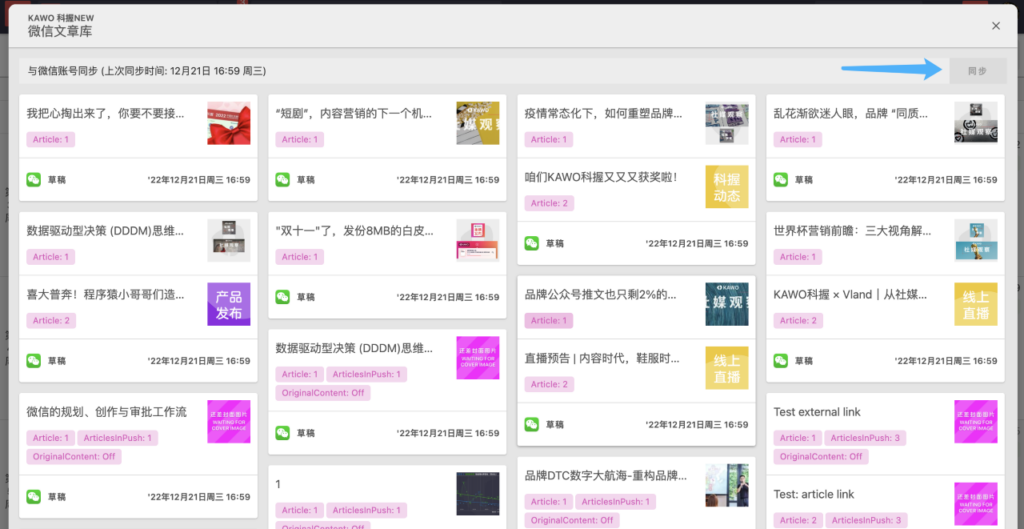Open article 世界杯营销前瞻：三大视角解...
Viewport: 1024px width, 529px height.
(852, 231)
